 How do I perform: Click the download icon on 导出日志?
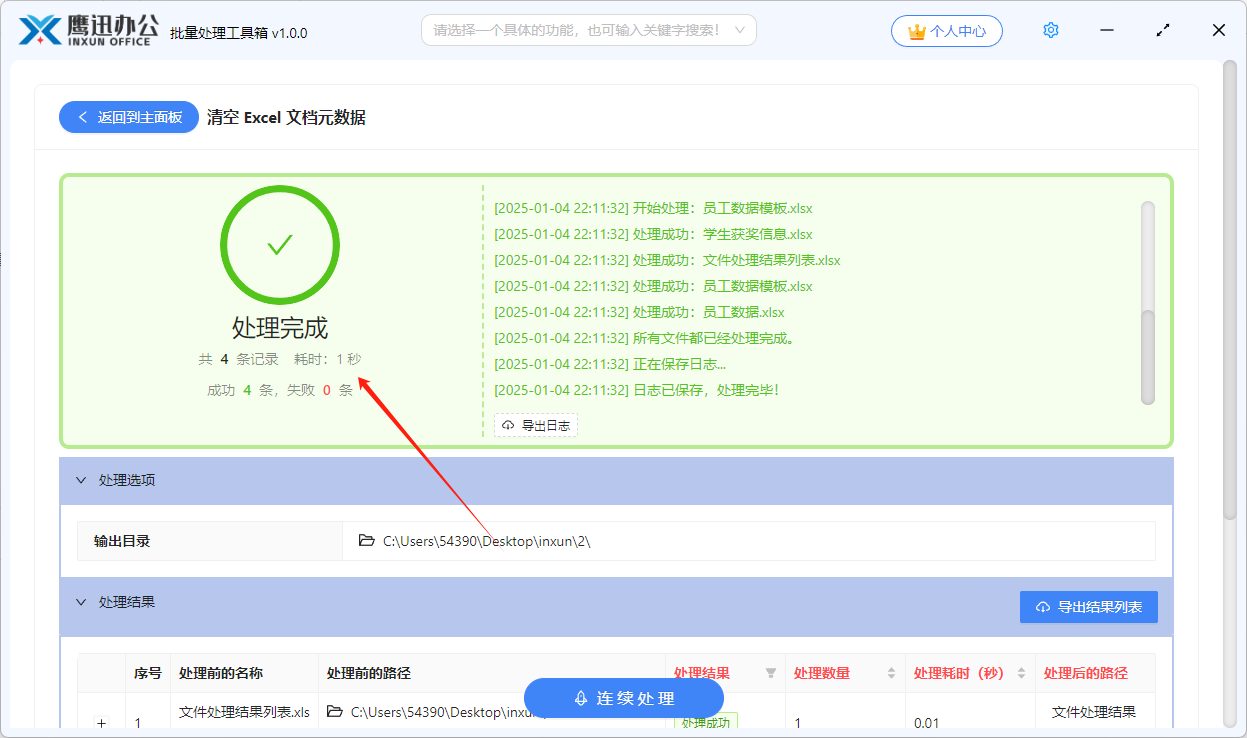(x=507, y=424)
